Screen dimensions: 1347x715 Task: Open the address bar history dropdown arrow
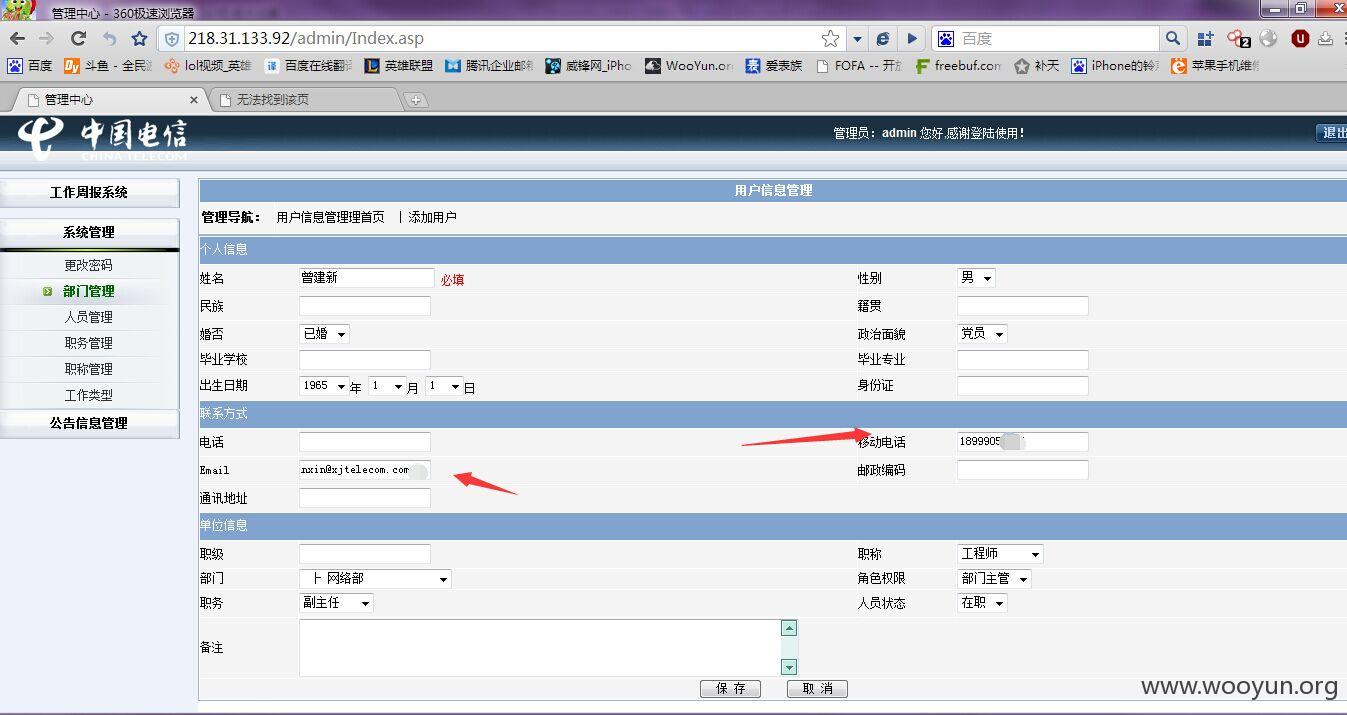point(857,39)
